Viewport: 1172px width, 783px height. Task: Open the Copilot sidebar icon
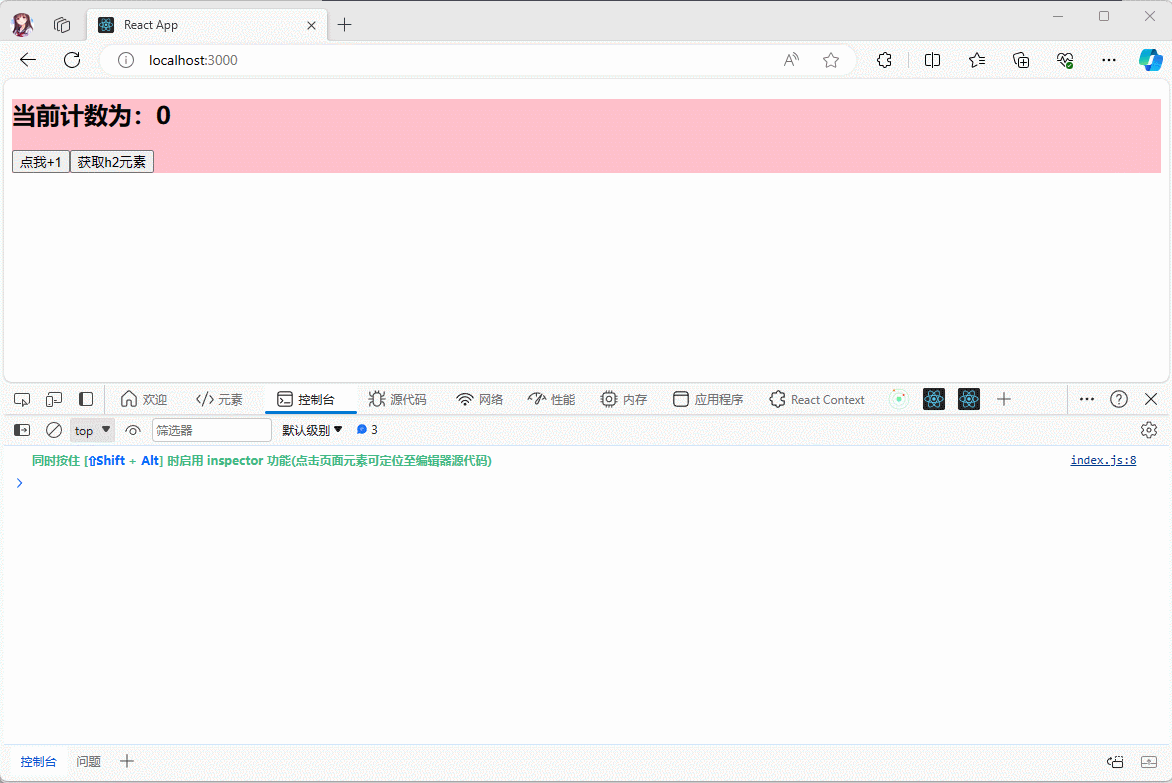tap(1150, 60)
